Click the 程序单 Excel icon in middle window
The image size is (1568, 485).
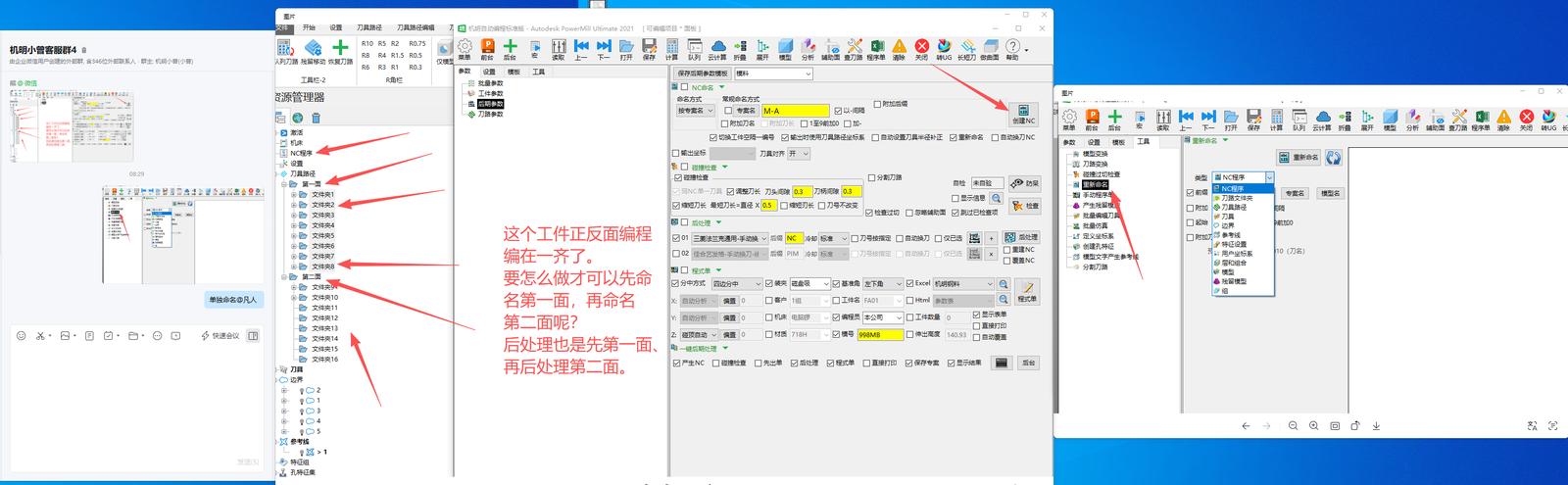tap(876, 47)
